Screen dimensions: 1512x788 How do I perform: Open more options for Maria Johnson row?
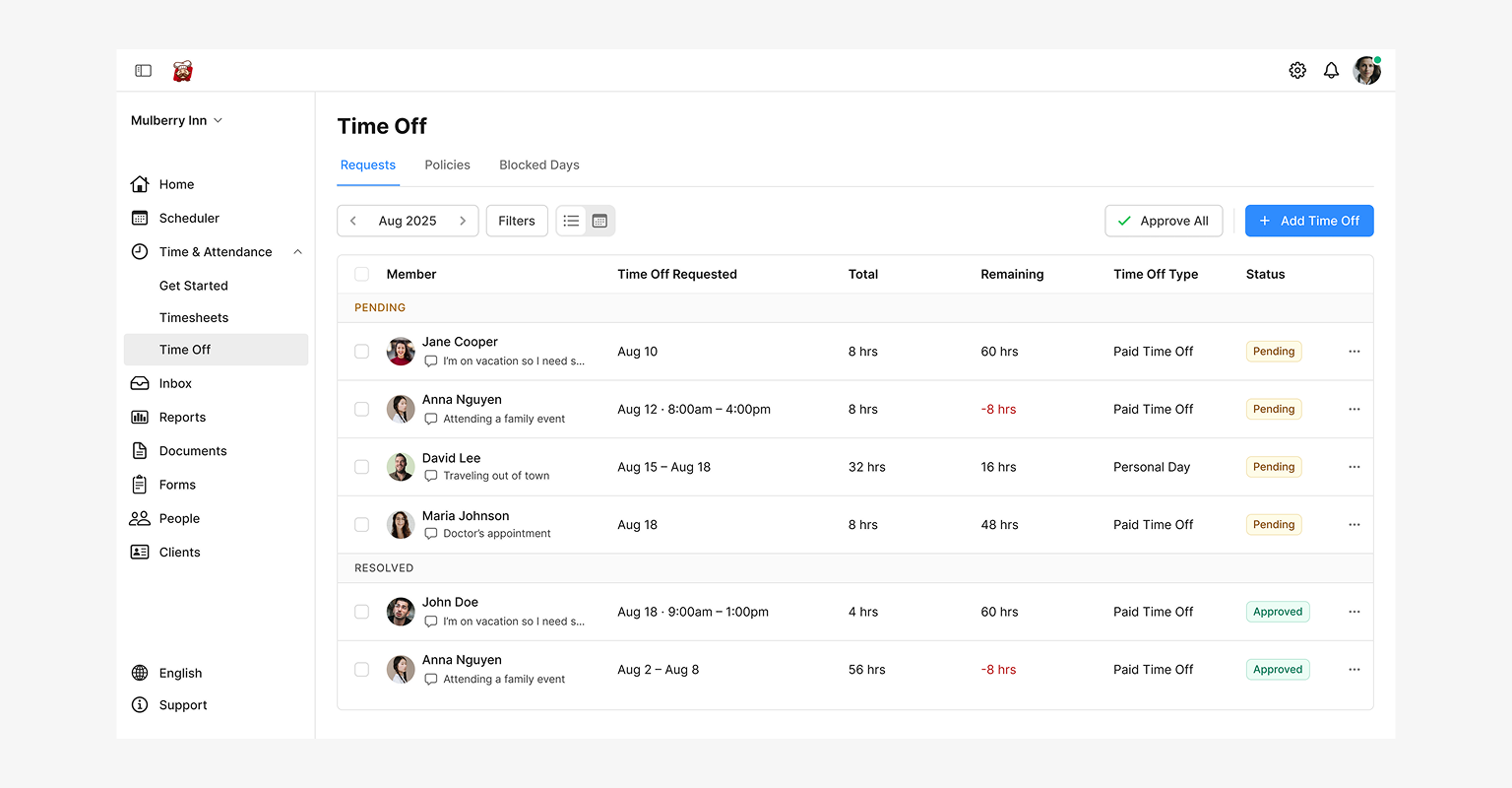coord(1354,525)
